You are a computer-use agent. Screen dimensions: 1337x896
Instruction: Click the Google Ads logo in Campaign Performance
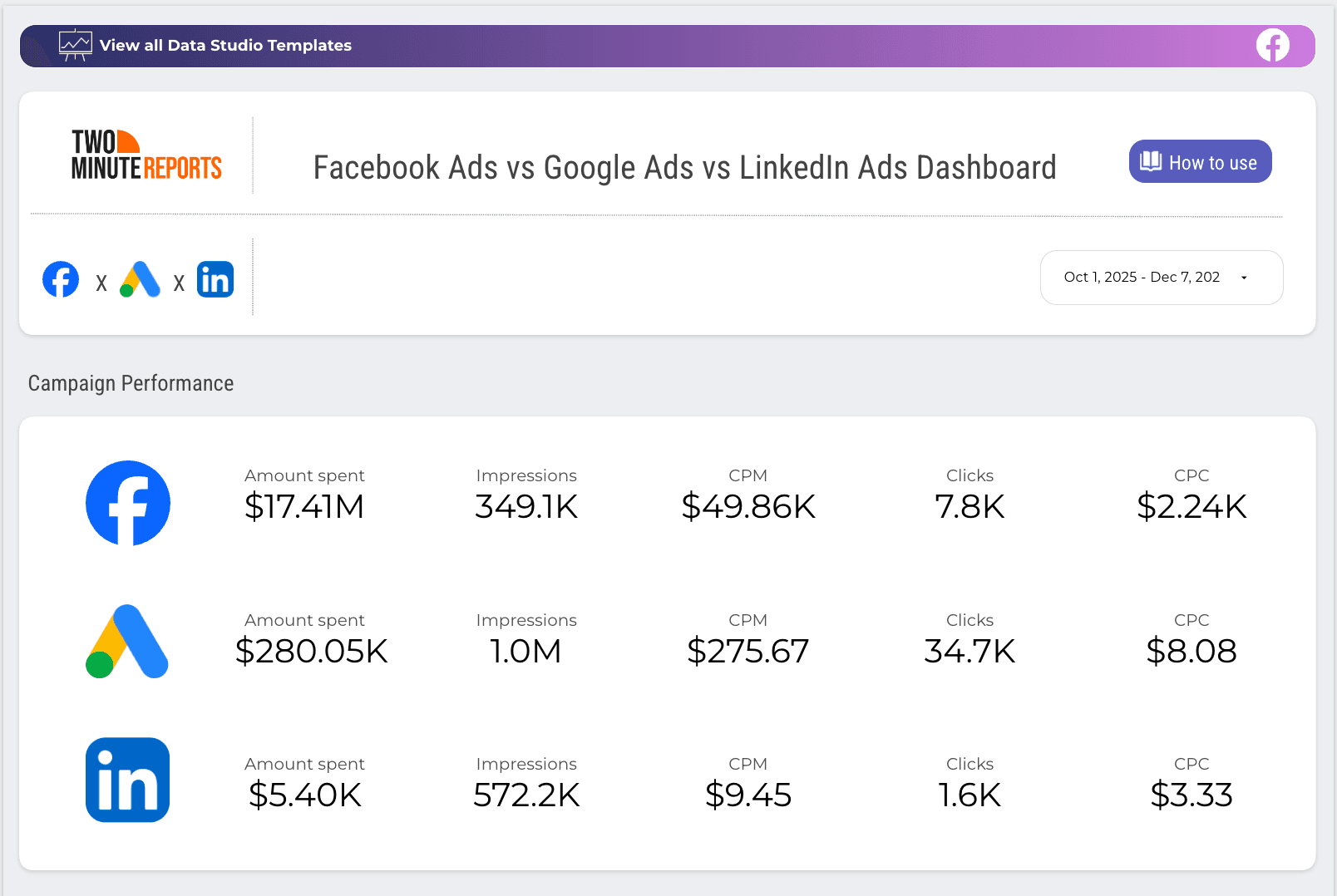127,642
